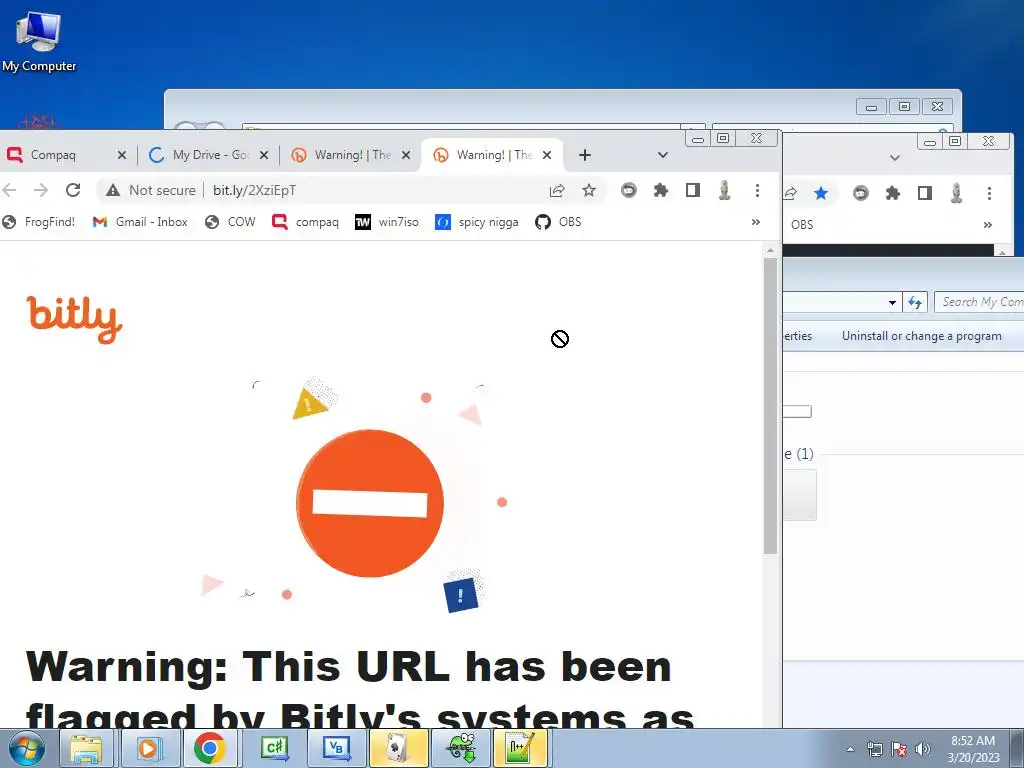Click the share icon in the back Chrome window
Image resolution: width=1024 pixels, height=768 pixels.
[x=790, y=193]
